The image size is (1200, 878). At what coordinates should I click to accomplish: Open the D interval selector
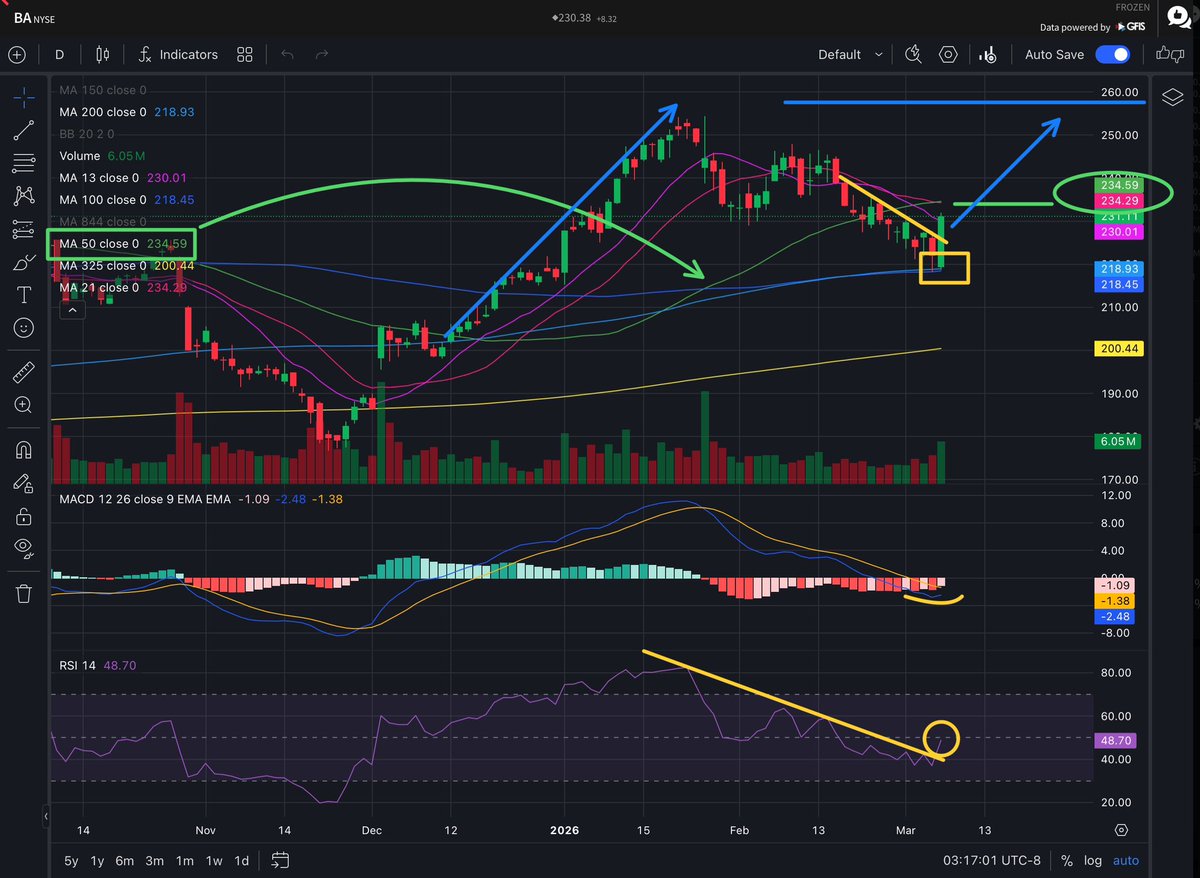pyautogui.click(x=60, y=55)
